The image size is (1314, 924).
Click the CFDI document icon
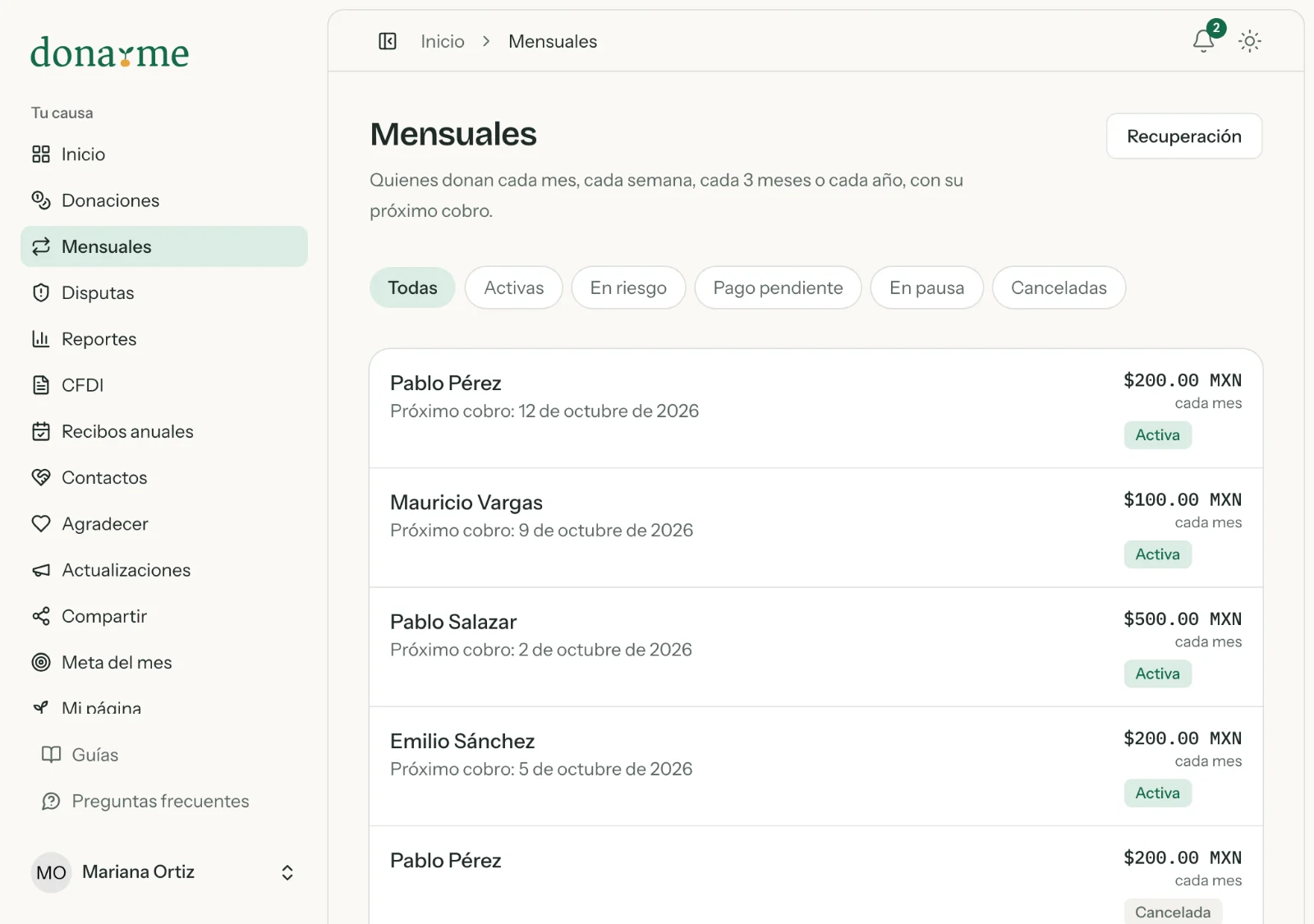point(41,385)
